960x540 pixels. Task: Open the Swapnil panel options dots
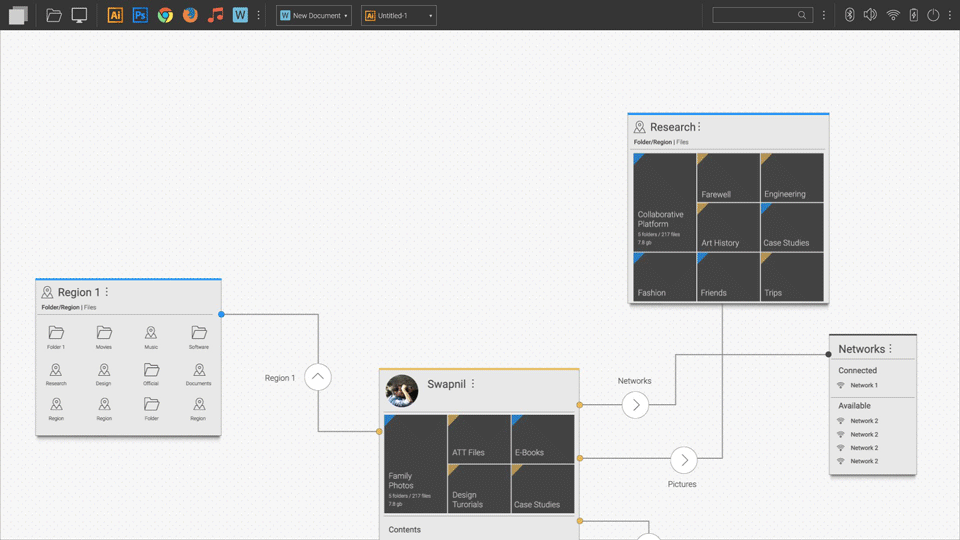tap(473, 384)
